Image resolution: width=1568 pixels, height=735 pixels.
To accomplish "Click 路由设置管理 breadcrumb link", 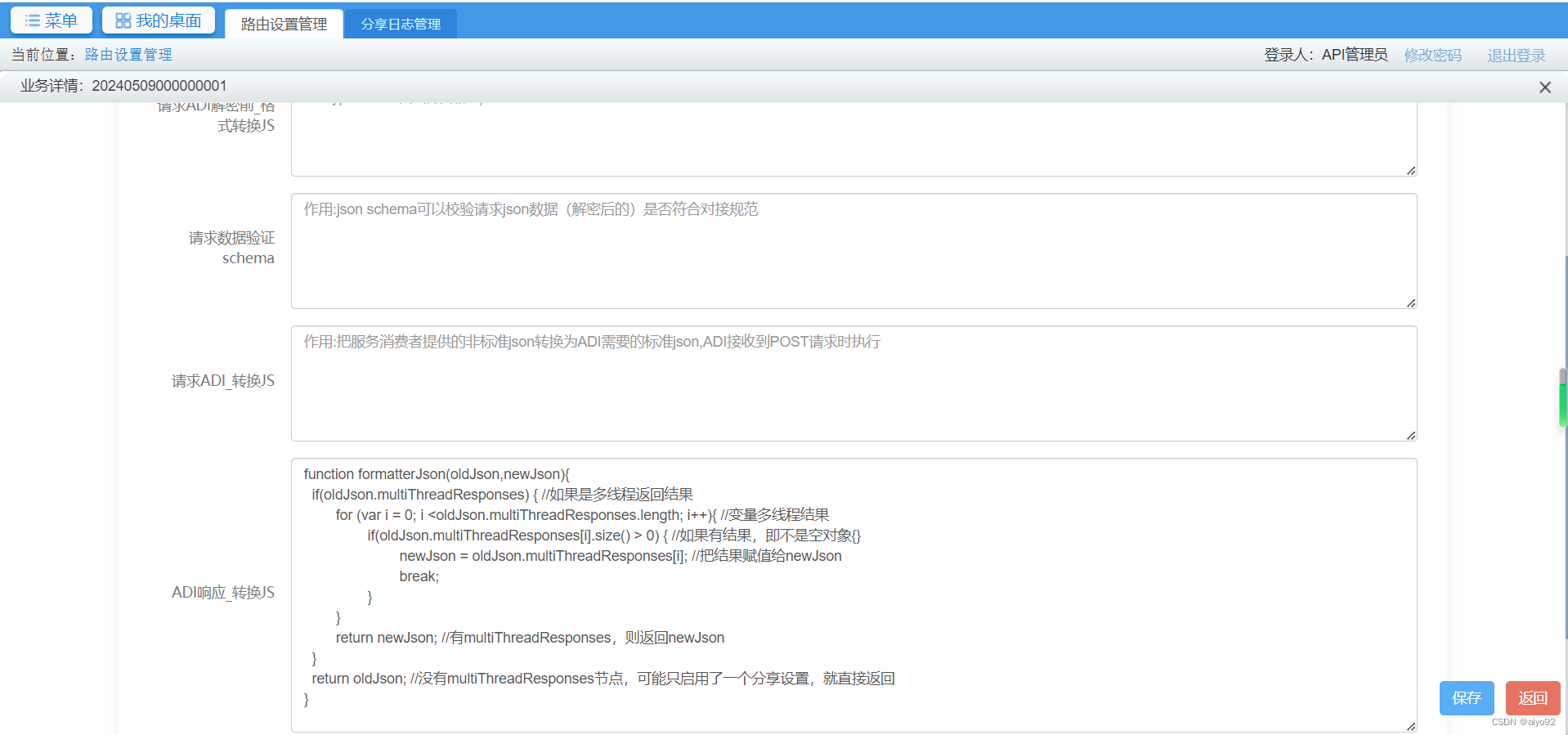I will coord(128,55).
